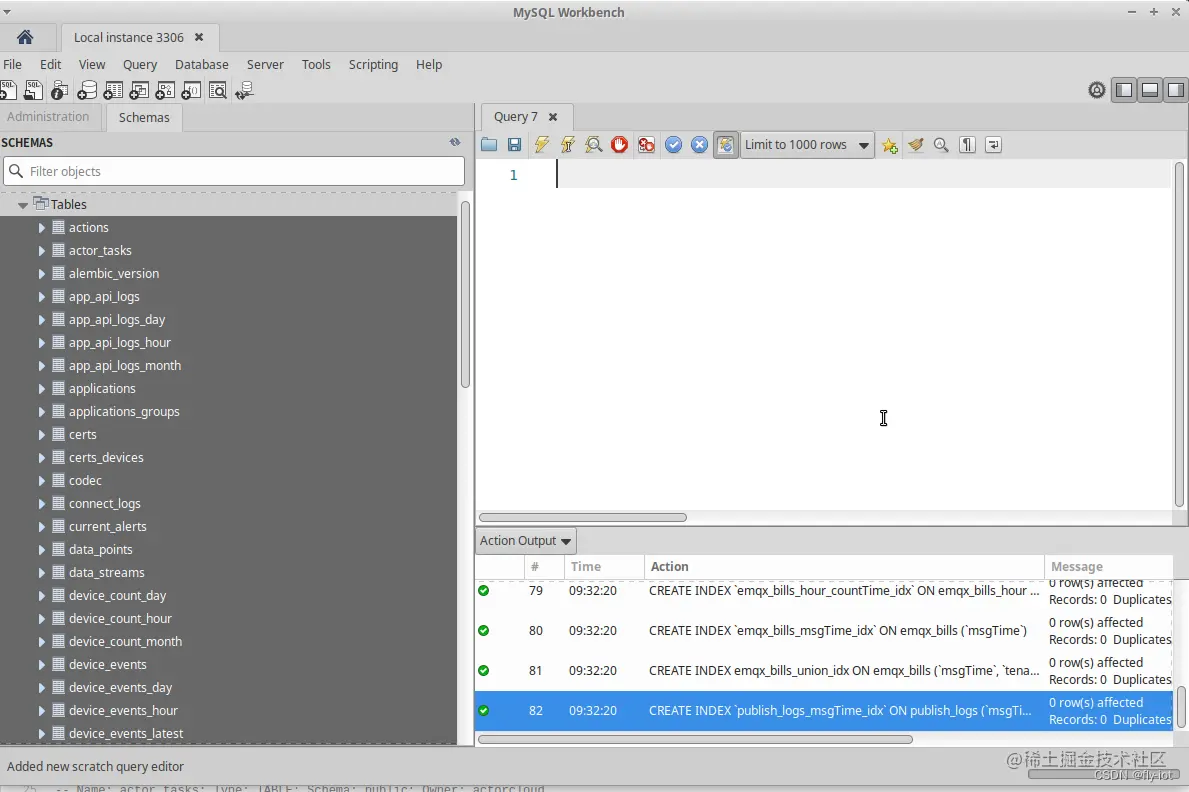The height and width of the screenshot is (792, 1189).
Task: Collapse the Tables tree node
Action: [x=23, y=205]
